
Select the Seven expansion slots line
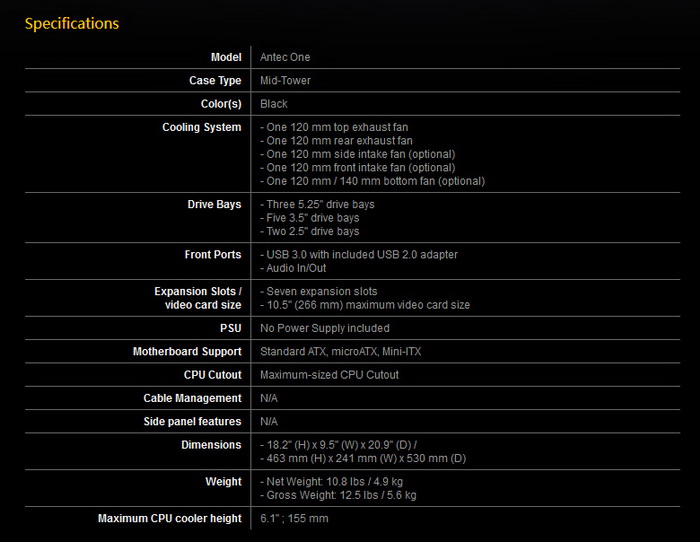[x=319, y=292]
